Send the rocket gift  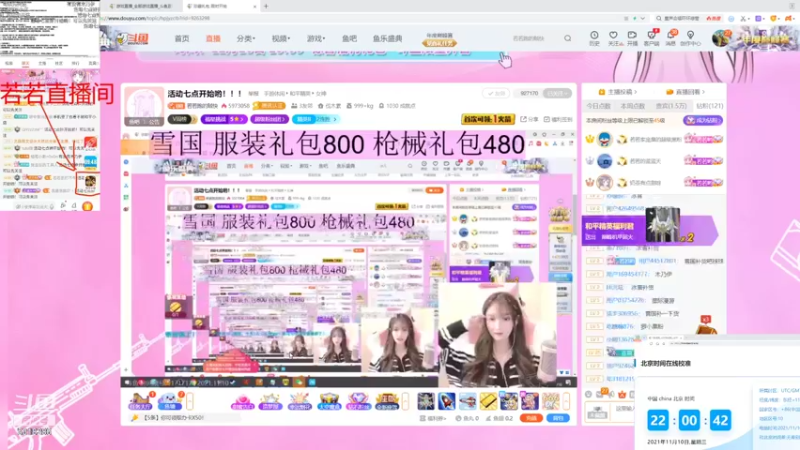point(446,402)
